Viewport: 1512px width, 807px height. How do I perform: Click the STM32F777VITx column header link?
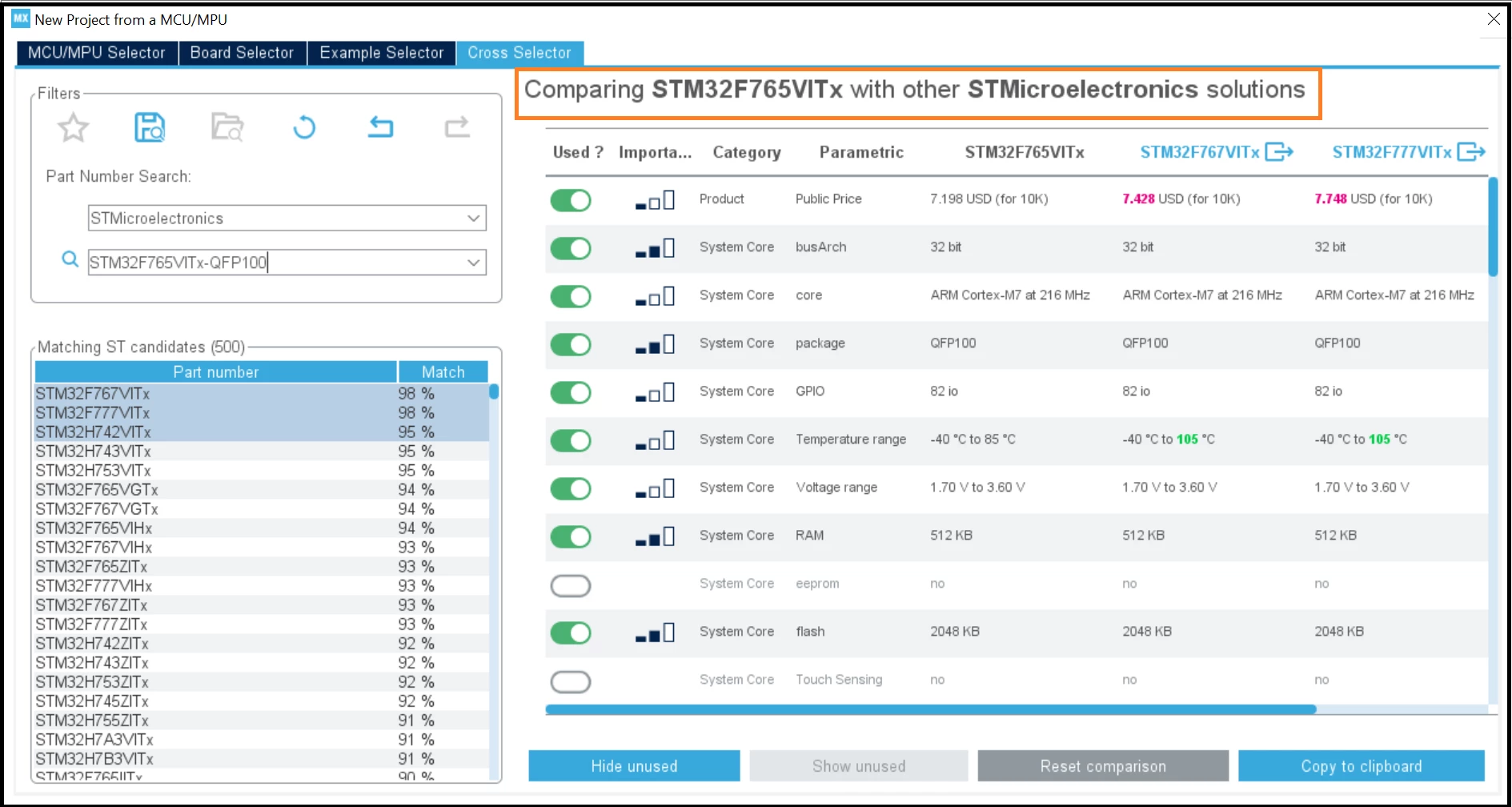(x=1392, y=152)
